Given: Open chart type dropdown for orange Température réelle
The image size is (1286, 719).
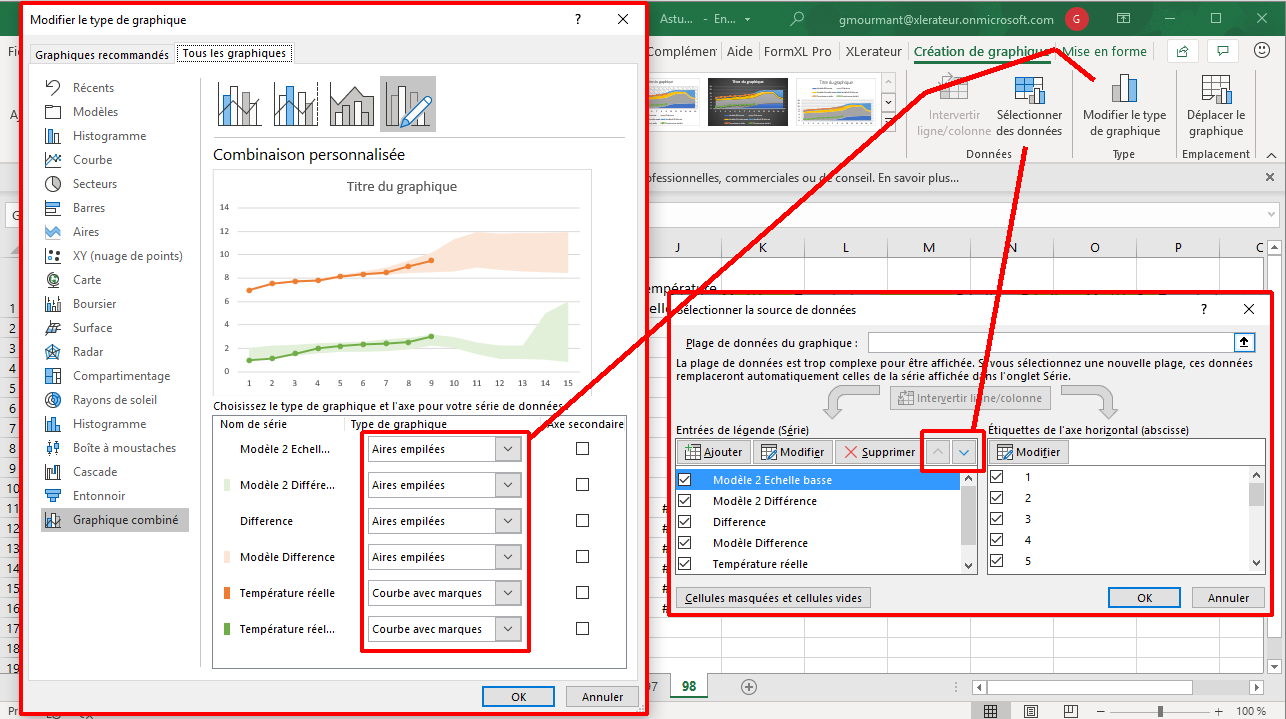Looking at the screenshot, I should (508, 593).
